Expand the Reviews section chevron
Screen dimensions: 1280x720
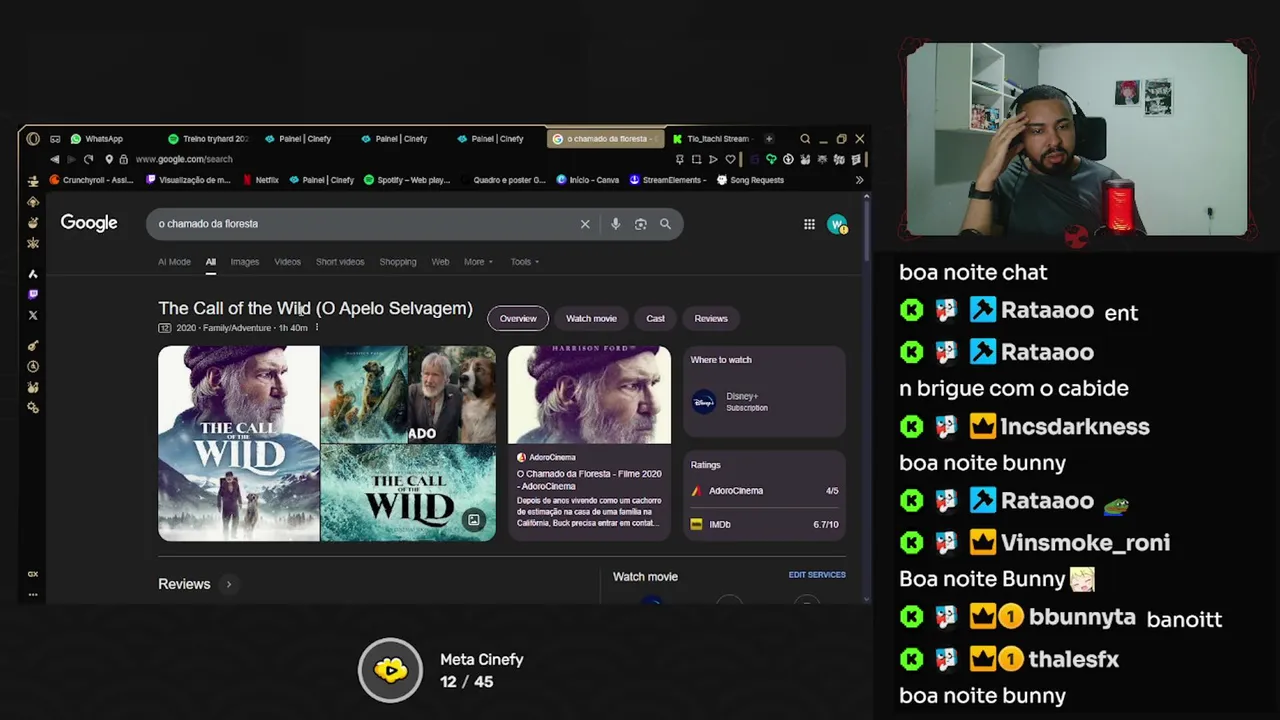(228, 584)
